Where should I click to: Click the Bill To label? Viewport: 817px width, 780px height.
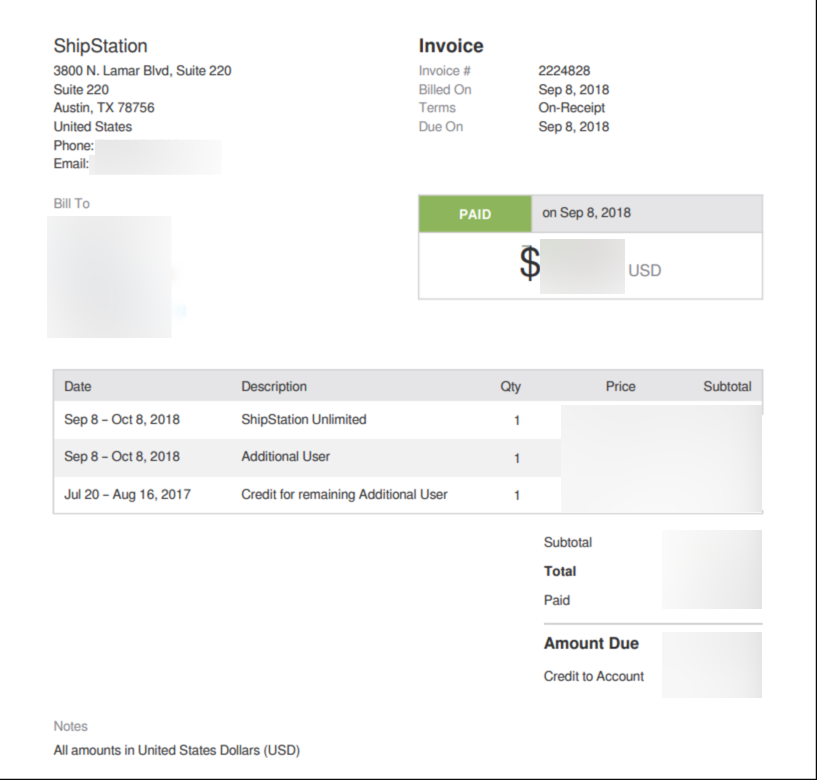point(72,204)
